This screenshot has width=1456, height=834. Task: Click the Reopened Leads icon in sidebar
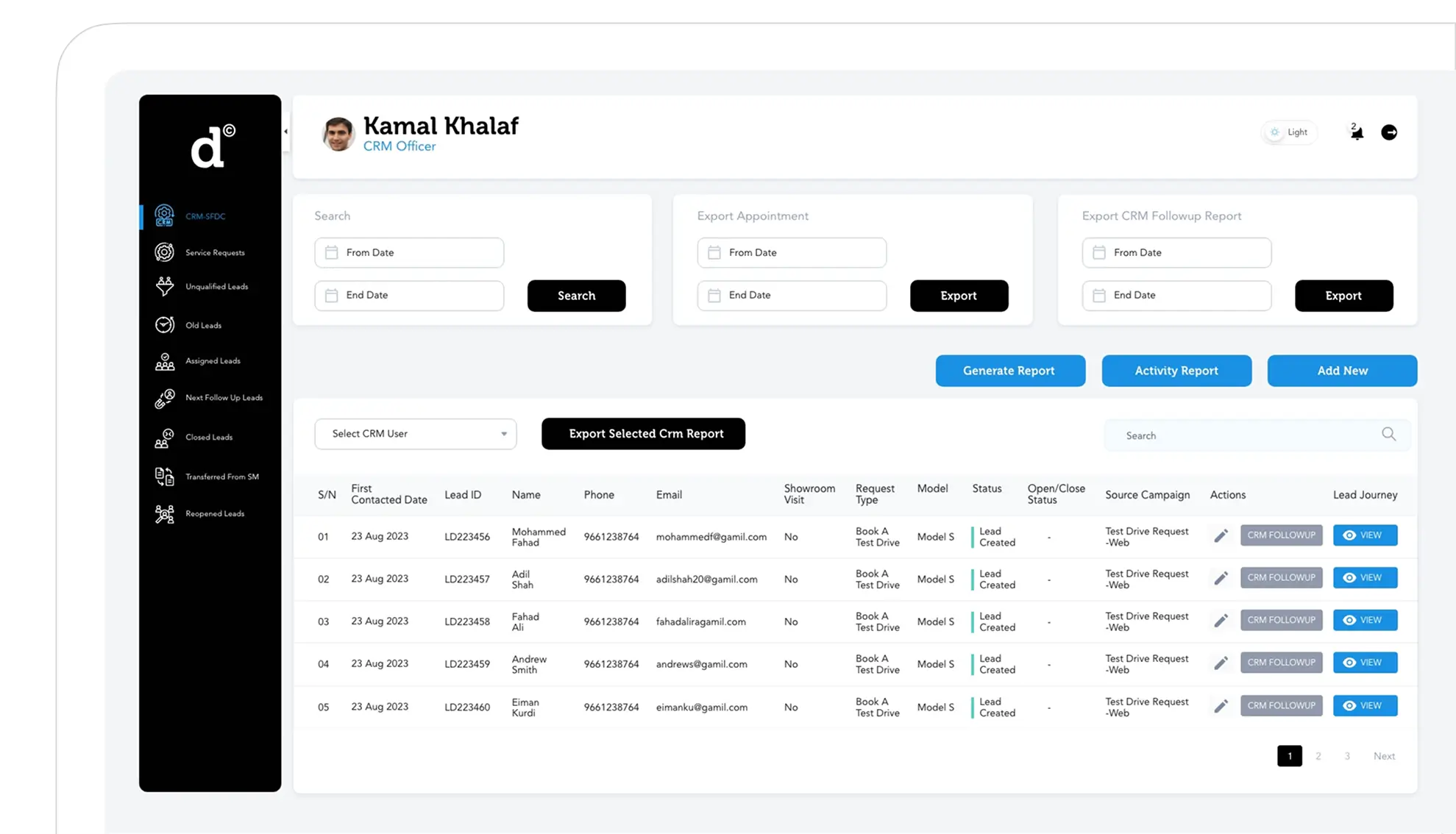tap(165, 514)
